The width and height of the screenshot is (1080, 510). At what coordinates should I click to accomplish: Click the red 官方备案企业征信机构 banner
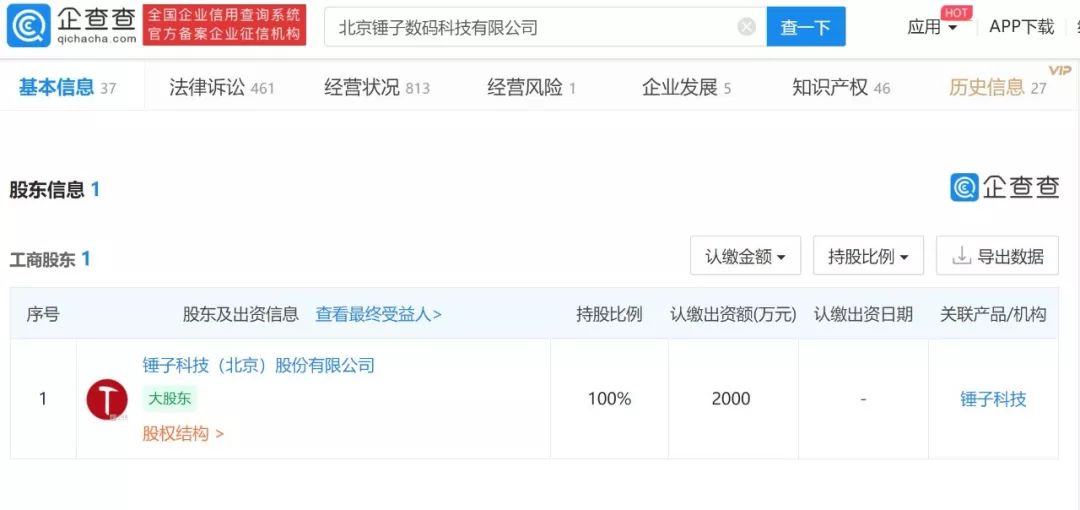[225, 25]
